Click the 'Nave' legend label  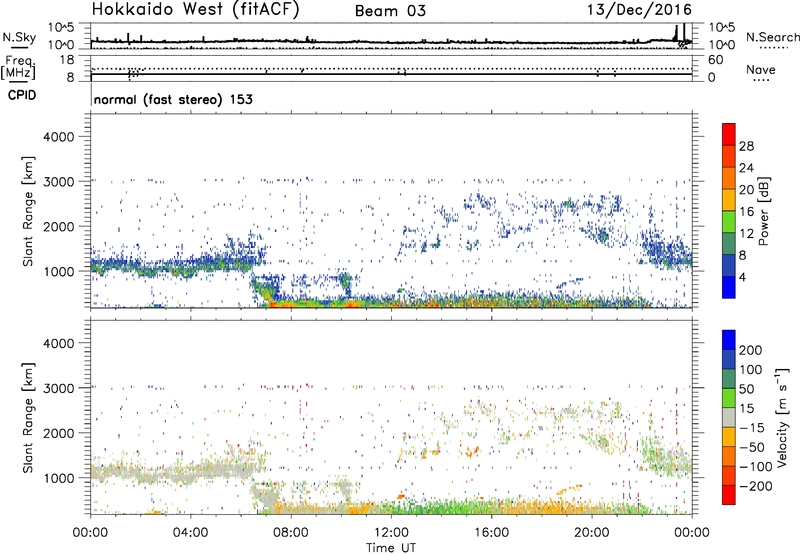coord(761,69)
